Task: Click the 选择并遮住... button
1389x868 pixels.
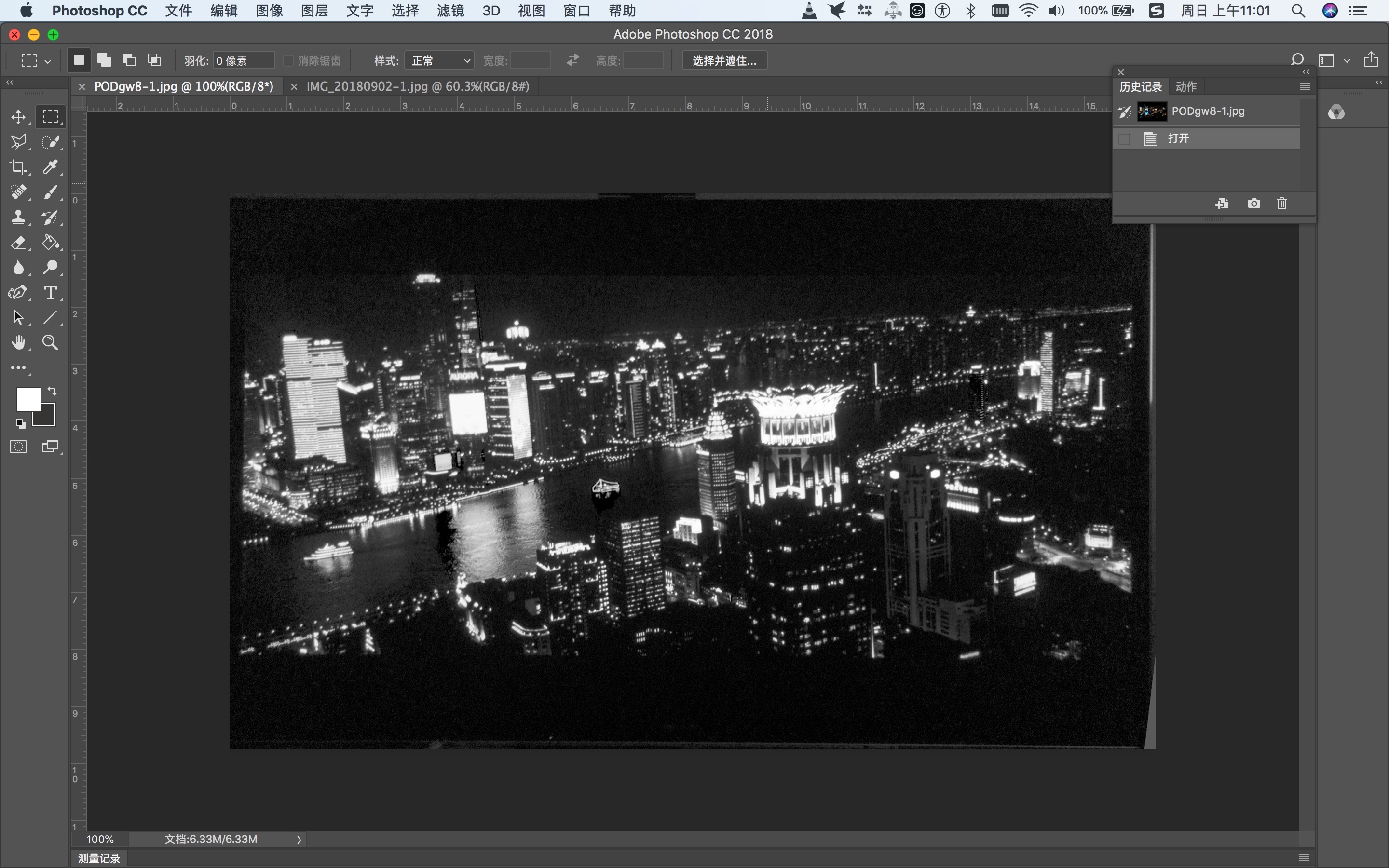Action: pos(724,61)
